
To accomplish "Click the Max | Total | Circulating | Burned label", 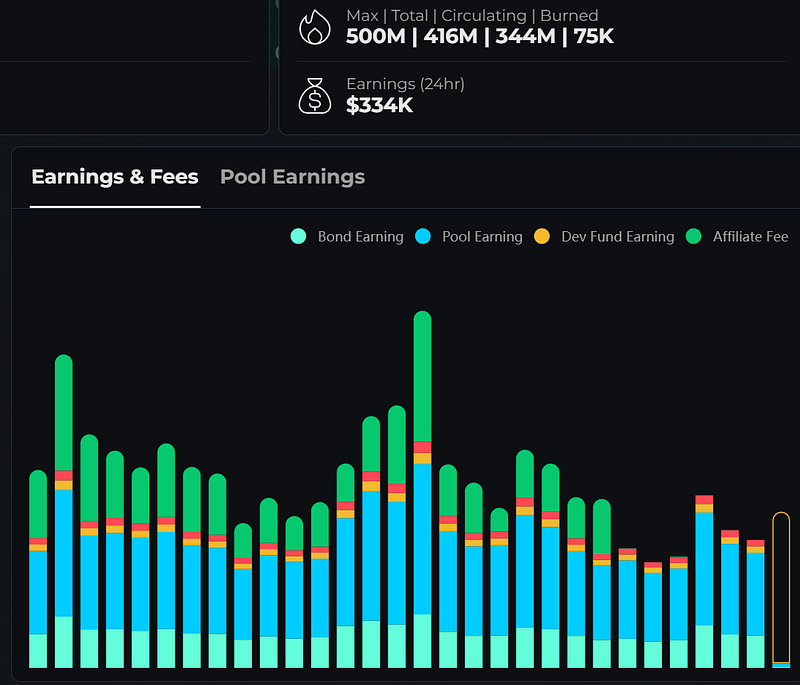I will [472, 16].
